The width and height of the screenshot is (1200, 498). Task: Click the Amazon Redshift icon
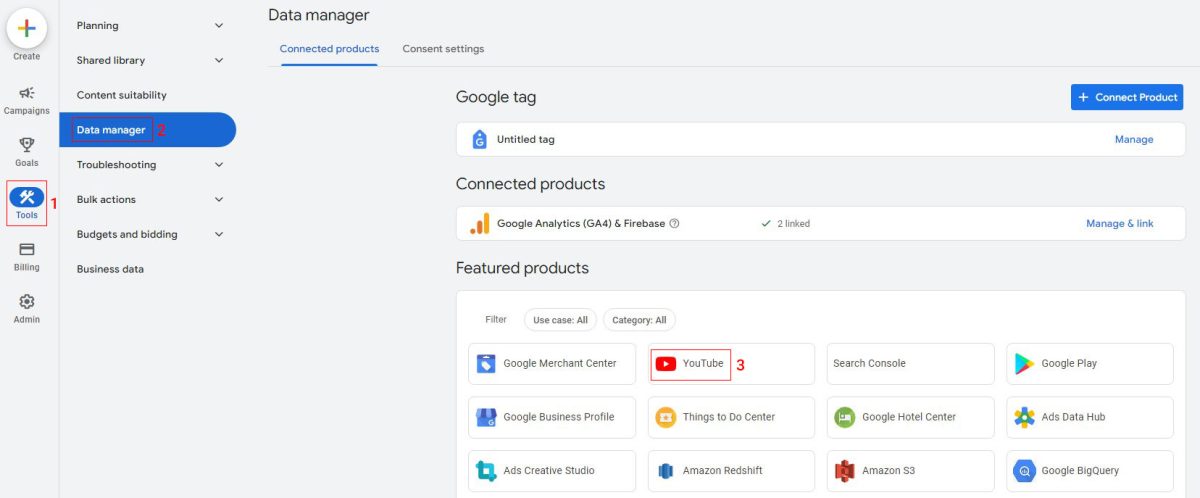pos(665,471)
